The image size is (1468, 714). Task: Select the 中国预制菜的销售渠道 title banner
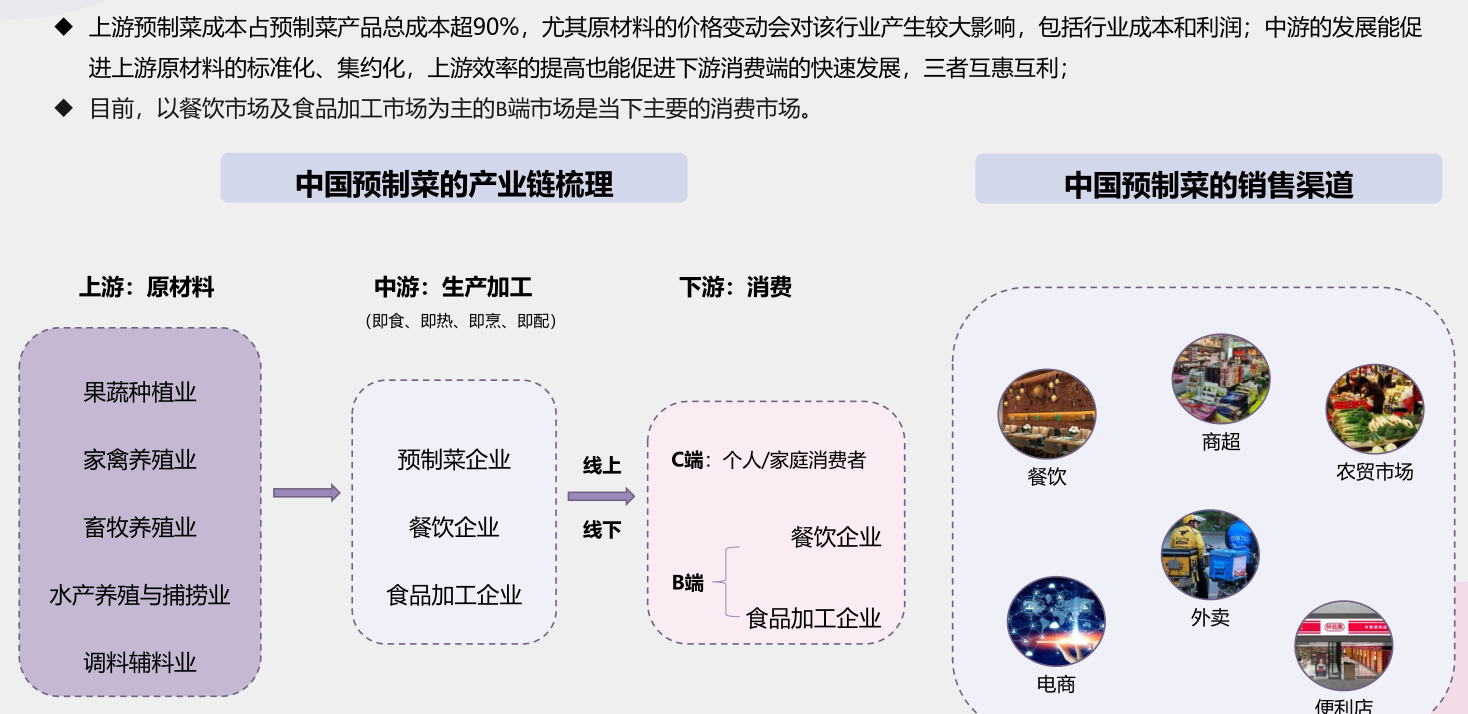pyautogui.click(x=1208, y=181)
